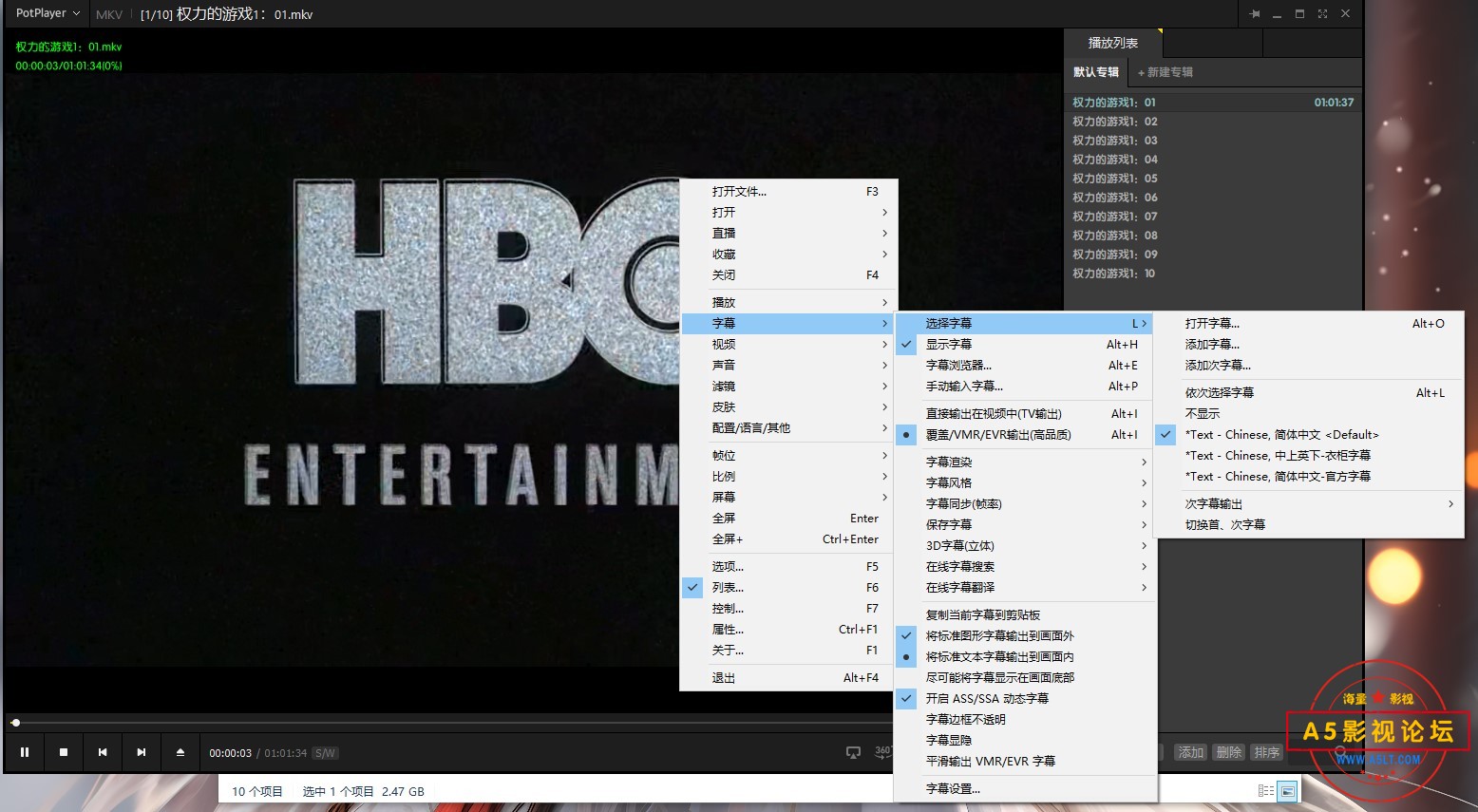The image size is (1478, 812).
Task: Open the PotPlayer main menu dropdown
Action: (47, 13)
